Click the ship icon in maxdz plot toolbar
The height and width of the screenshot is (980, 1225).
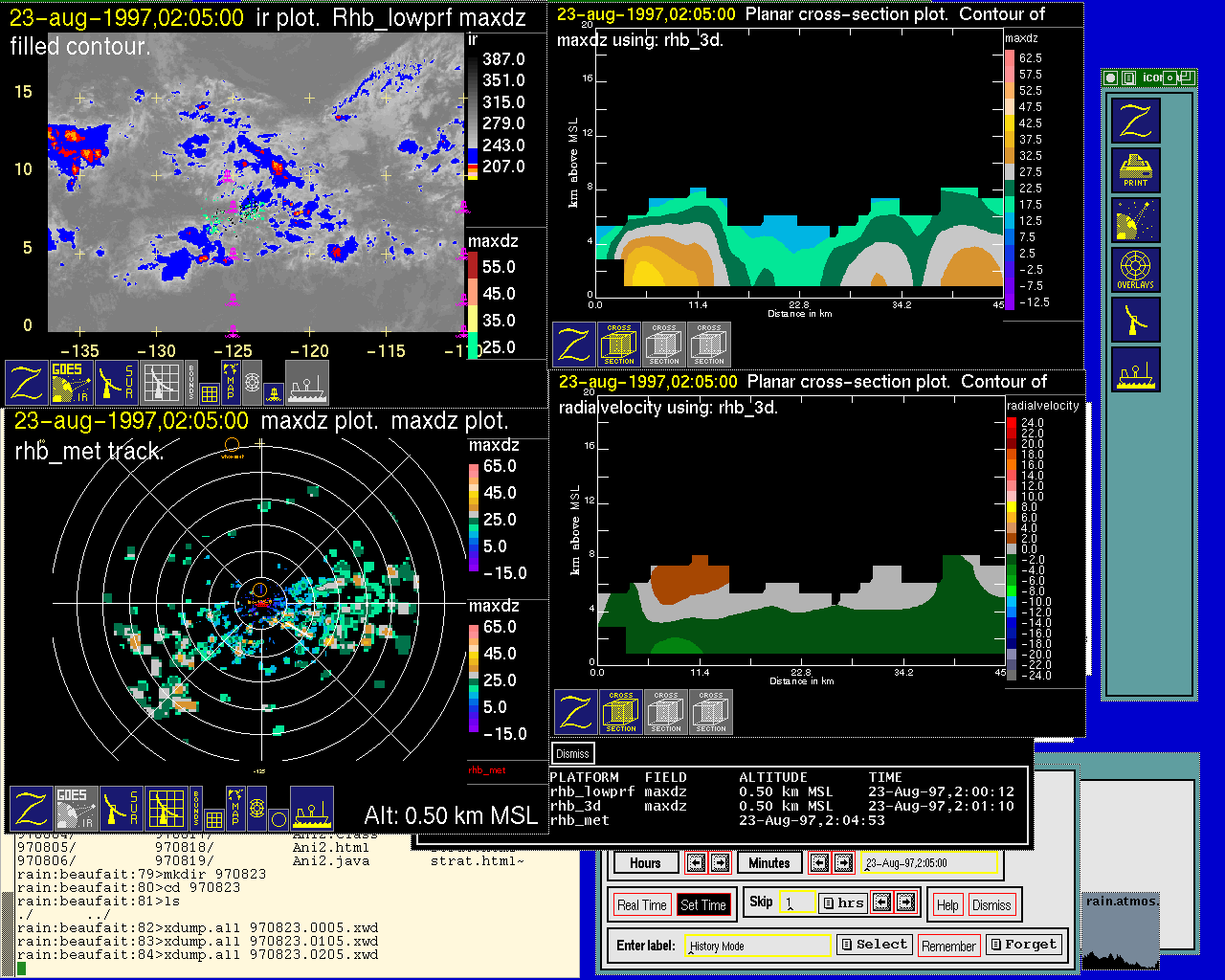tap(312, 809)
